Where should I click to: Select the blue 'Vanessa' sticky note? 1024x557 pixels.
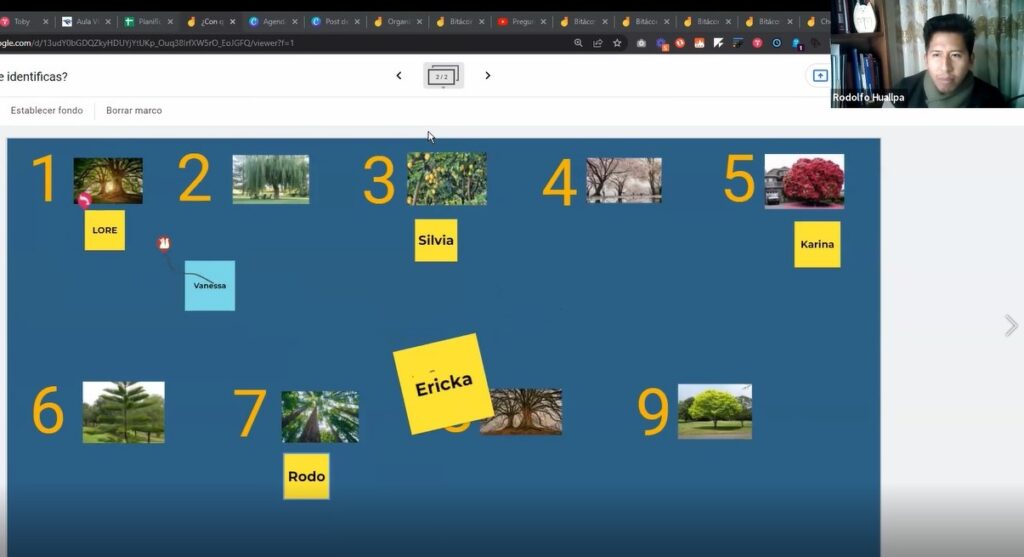[x=210, y=286]
